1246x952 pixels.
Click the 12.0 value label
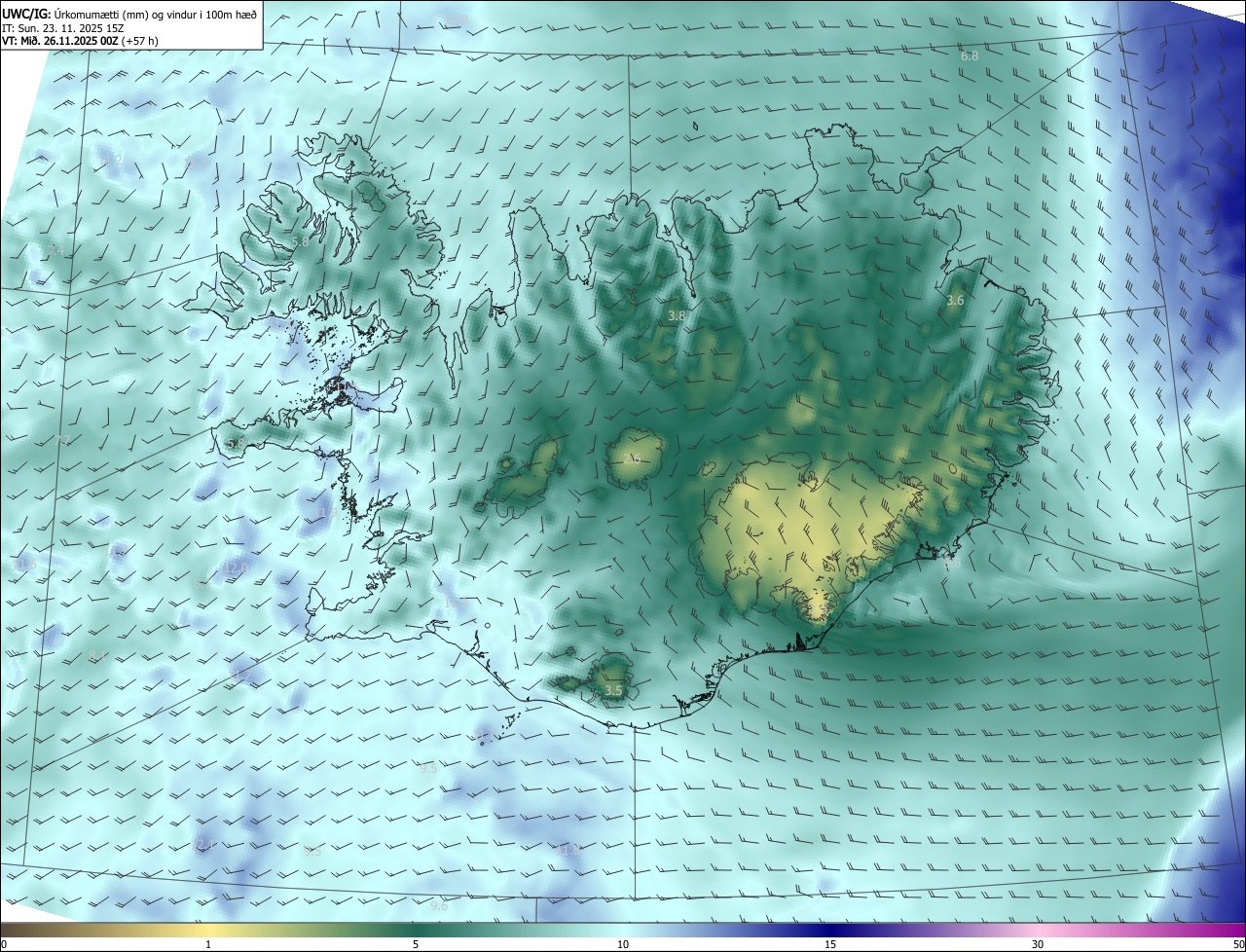click(x=237, y=567)
